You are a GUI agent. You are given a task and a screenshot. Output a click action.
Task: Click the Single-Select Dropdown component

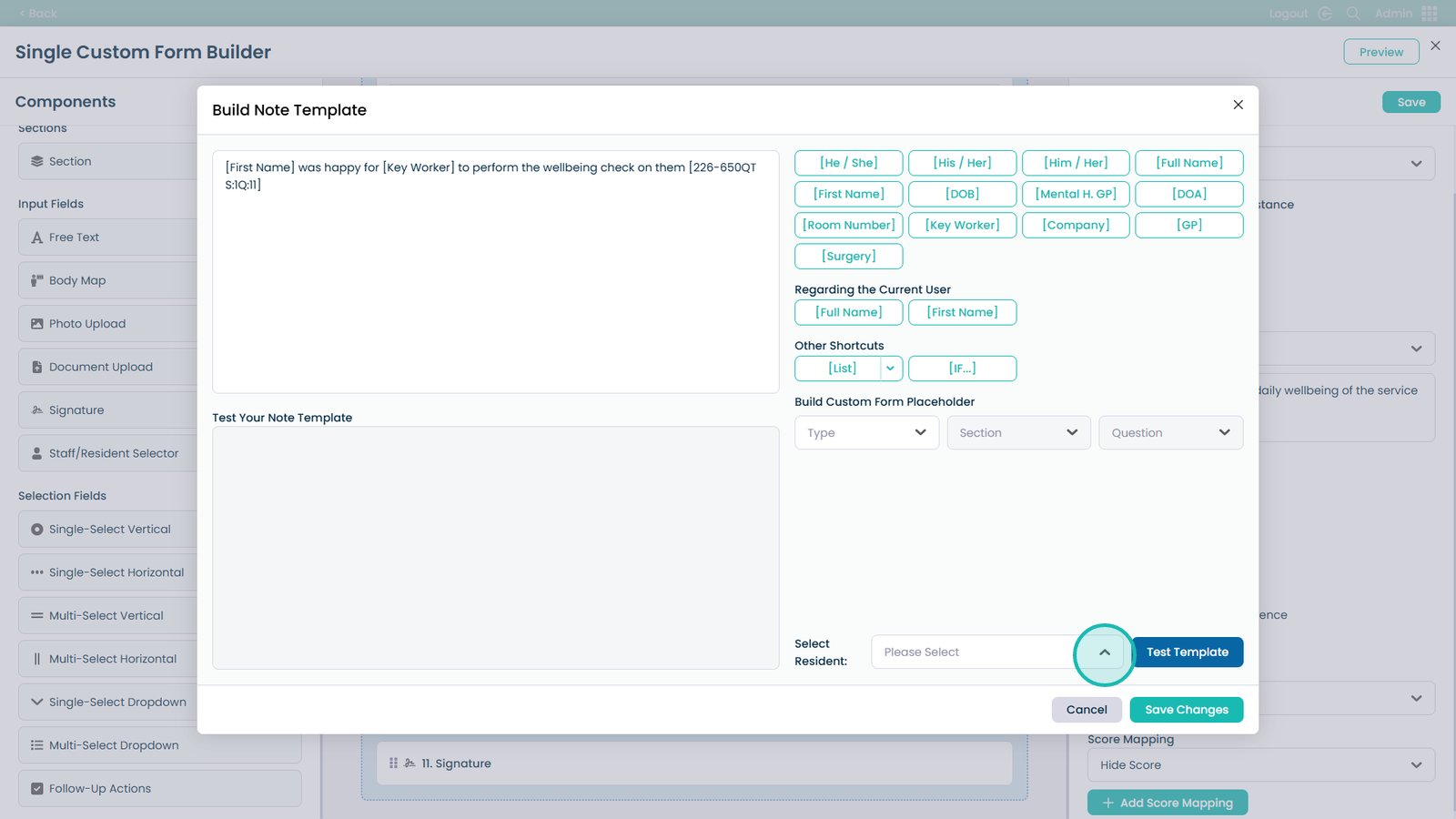pyautogui.click(x=159, y=703)
